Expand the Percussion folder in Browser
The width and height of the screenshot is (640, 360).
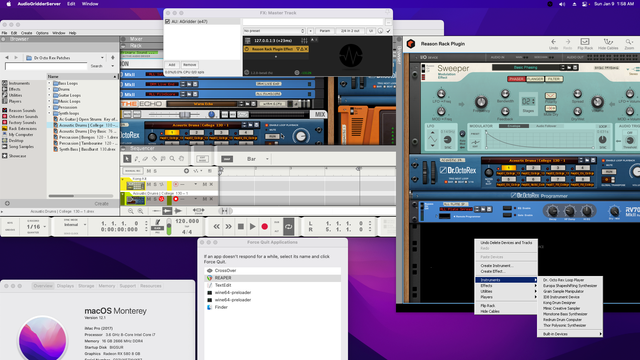pos(50,107)
